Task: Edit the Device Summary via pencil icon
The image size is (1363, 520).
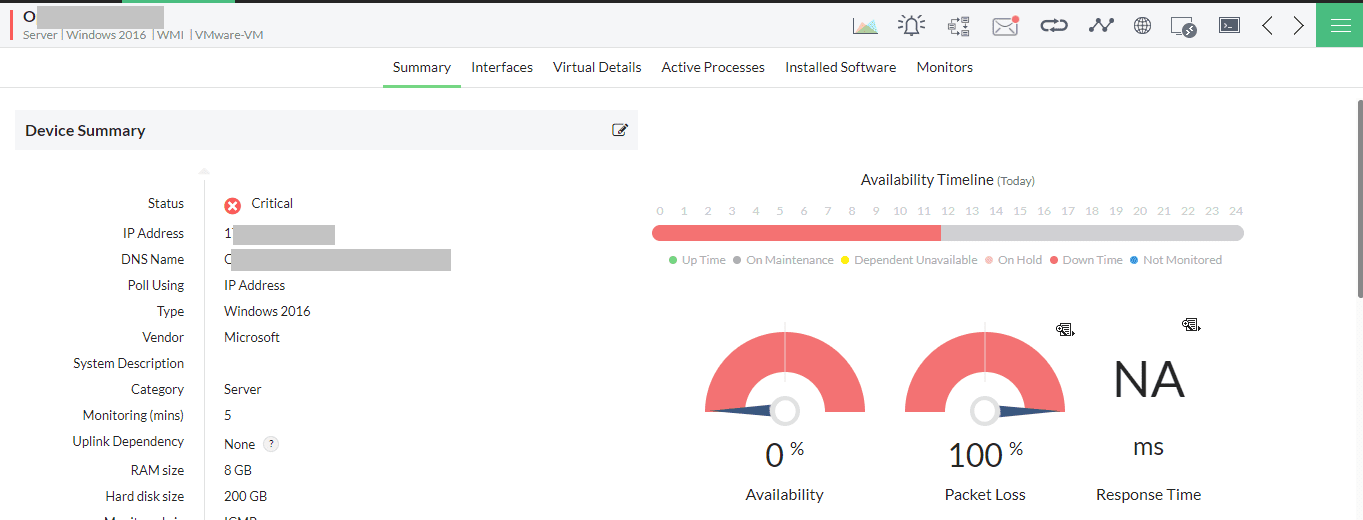Action: coord(620,130)
